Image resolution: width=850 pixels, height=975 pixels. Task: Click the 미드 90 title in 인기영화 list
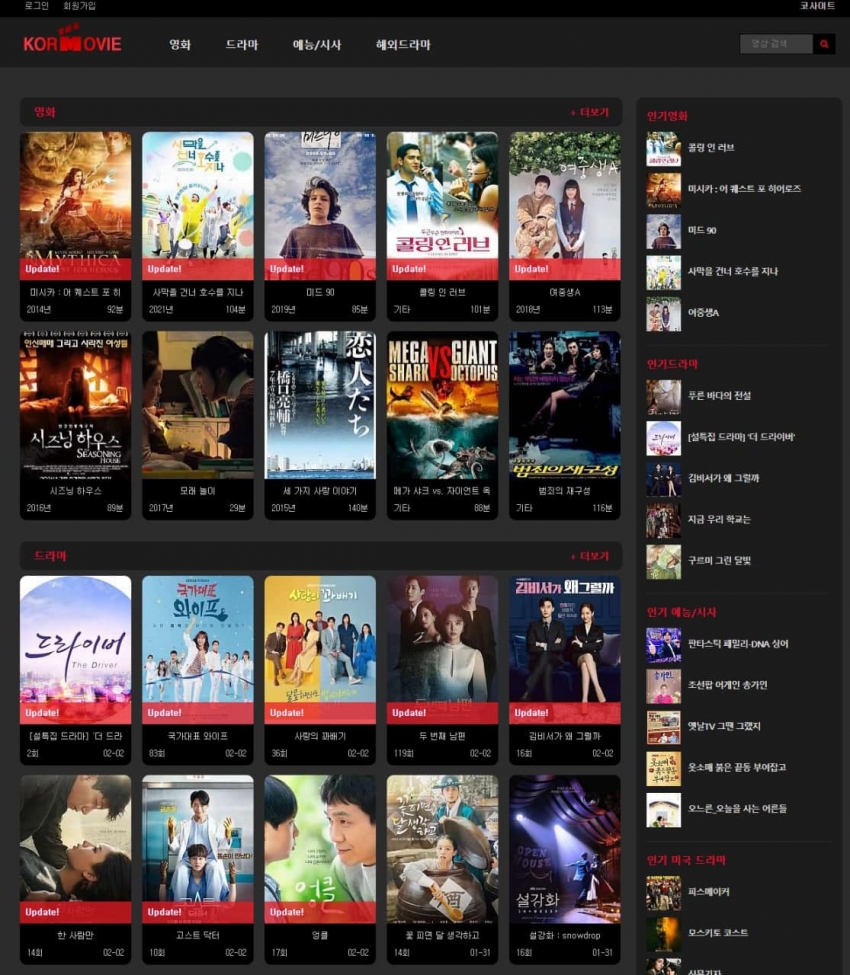[702, 231]
